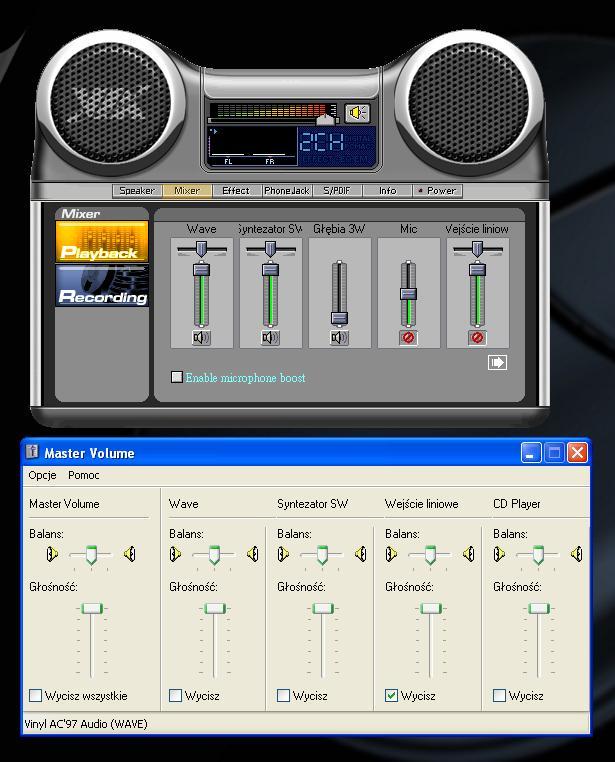Click Wejście liniowe balance left speaker icon
The image size is (615, 762).
[391, 554]
